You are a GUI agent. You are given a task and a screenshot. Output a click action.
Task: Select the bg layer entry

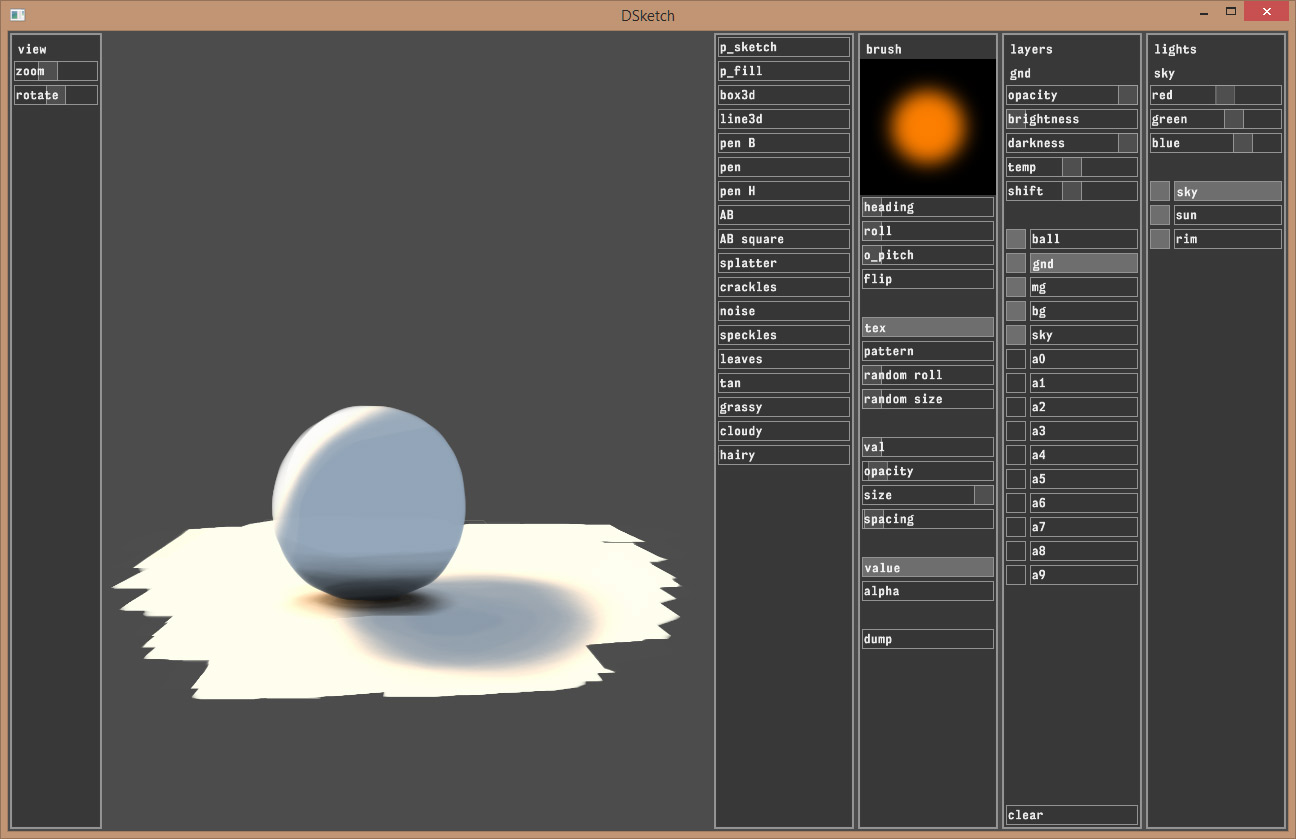[x=1083, y=311]
